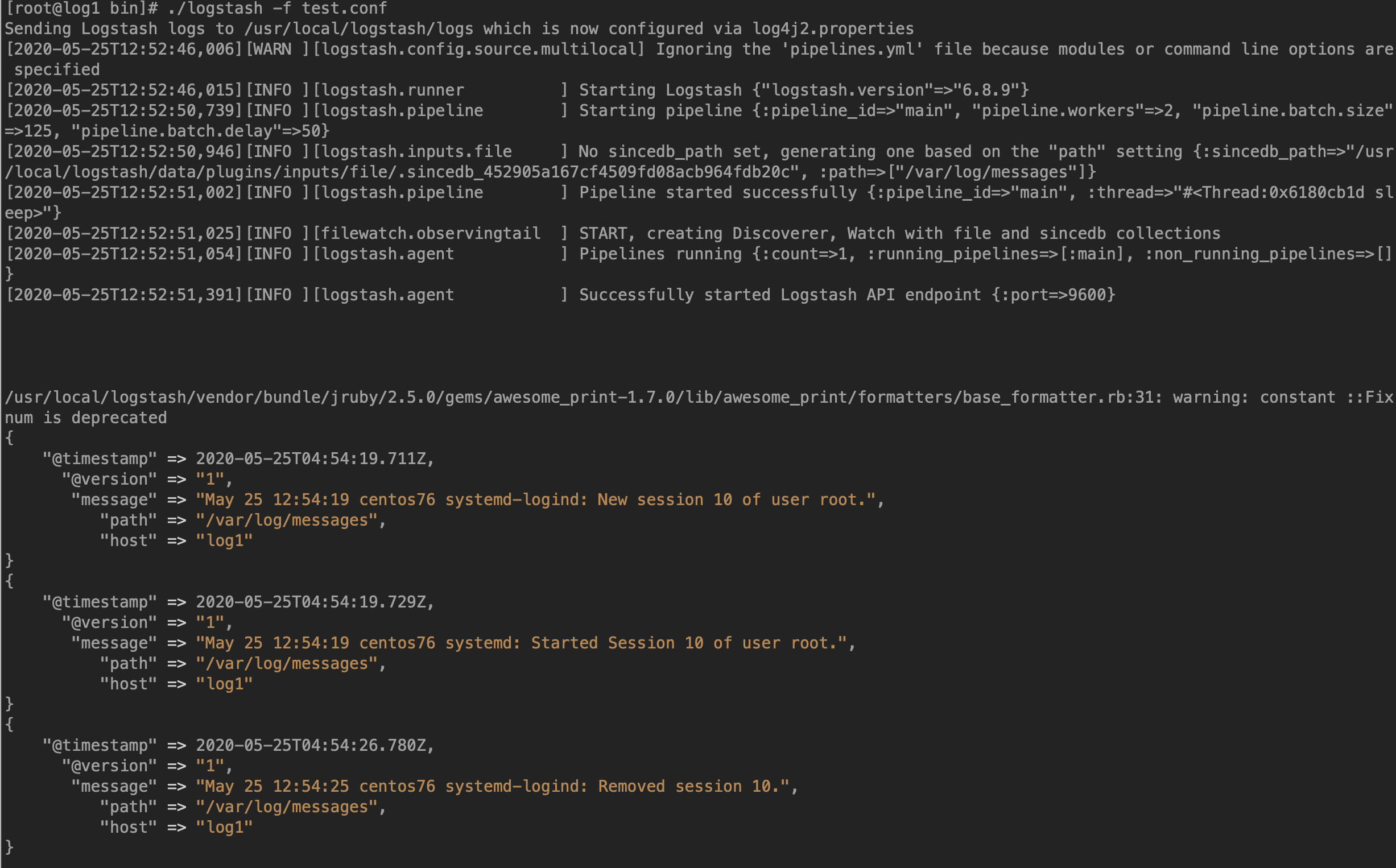Click the '/usr/local/logstash/logs' path text
This screenshot has height=868, width=1396.
(x=359, y=28)
